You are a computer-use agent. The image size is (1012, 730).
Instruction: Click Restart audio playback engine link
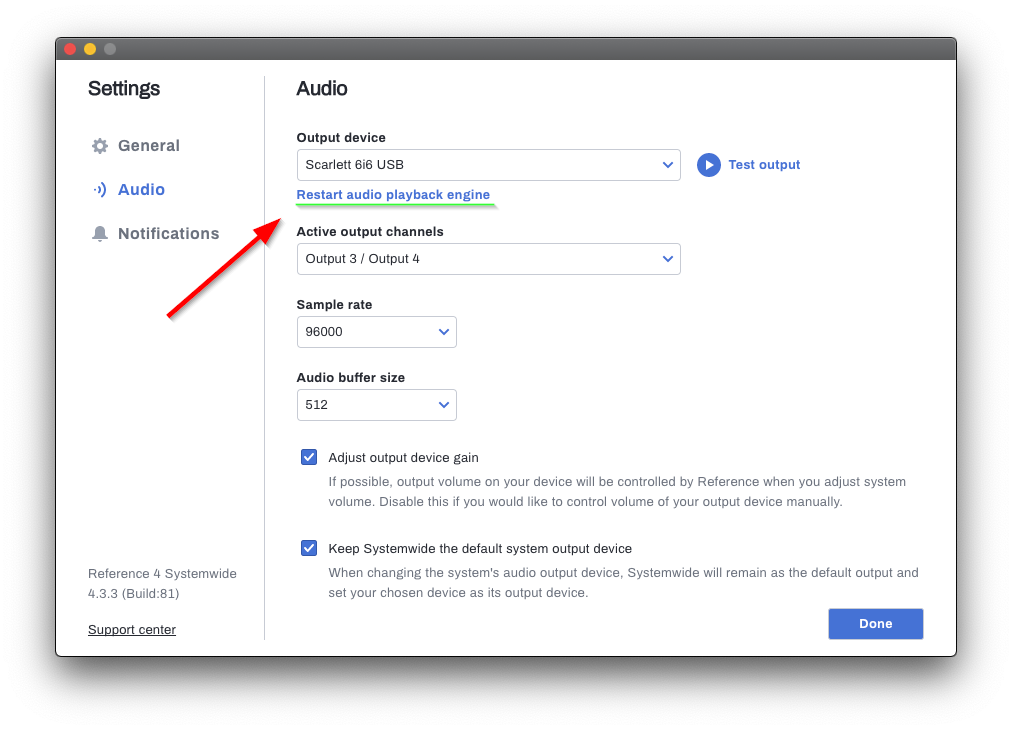tap(393, 195)
